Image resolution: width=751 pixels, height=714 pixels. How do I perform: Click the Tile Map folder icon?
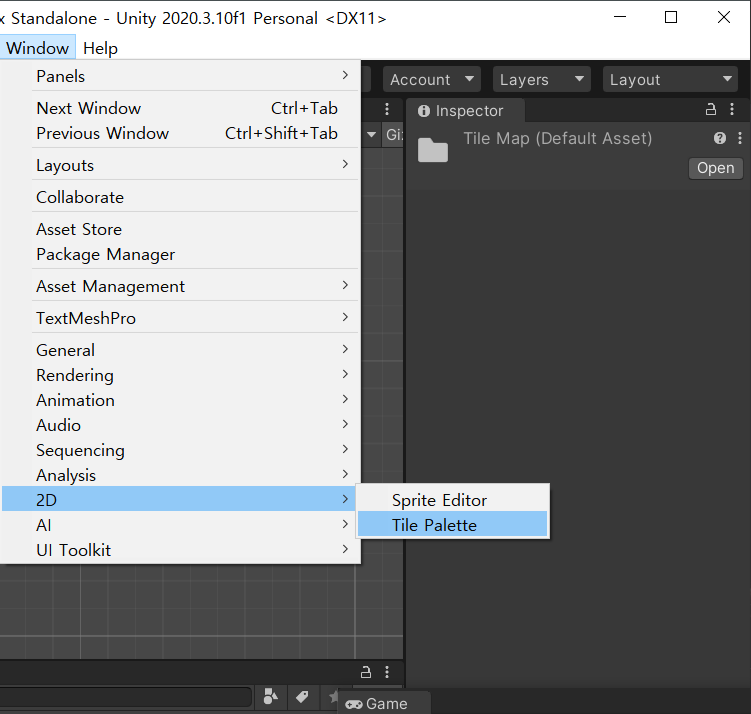pos(432,150)
